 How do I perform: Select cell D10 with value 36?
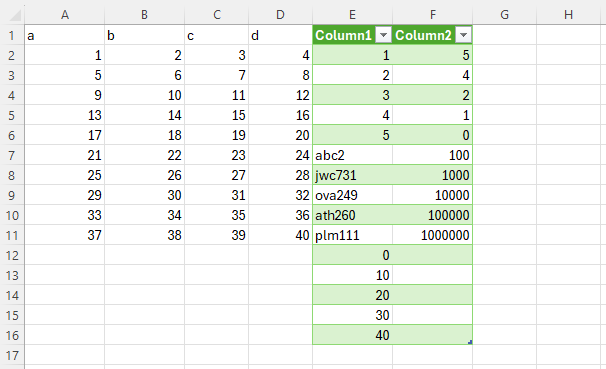281,215
